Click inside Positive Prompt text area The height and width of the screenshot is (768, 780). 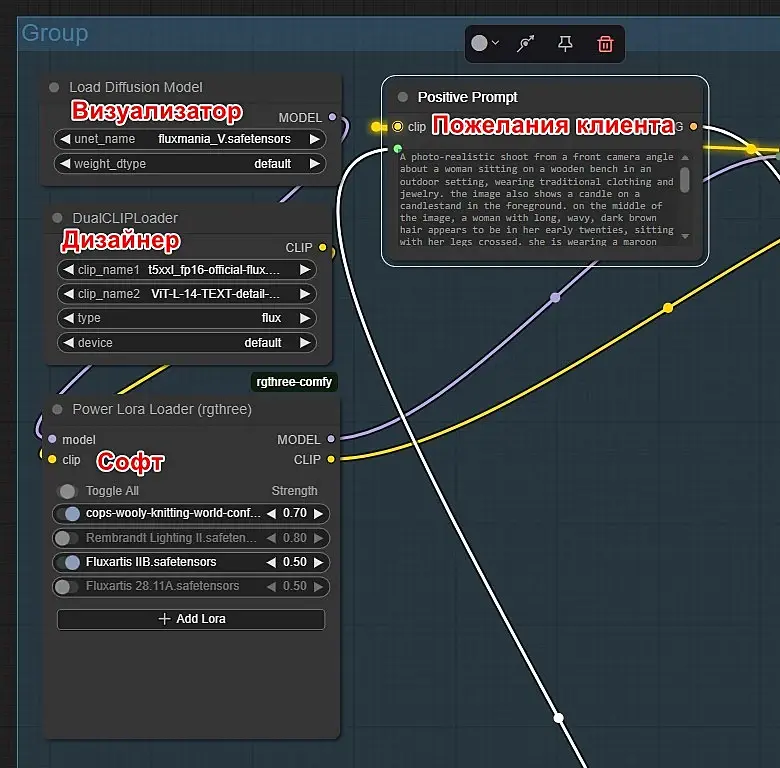tap(536, 199)
